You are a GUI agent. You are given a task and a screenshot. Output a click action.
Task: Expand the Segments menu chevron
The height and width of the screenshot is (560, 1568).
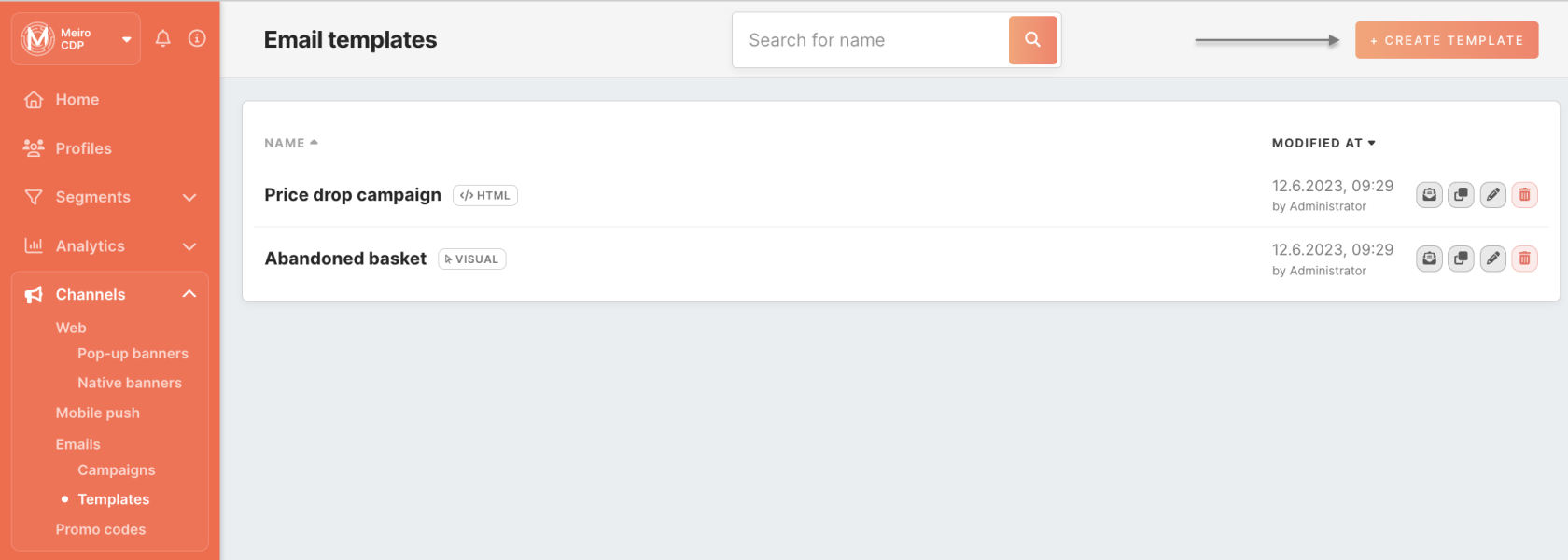(x=189, y=197)
